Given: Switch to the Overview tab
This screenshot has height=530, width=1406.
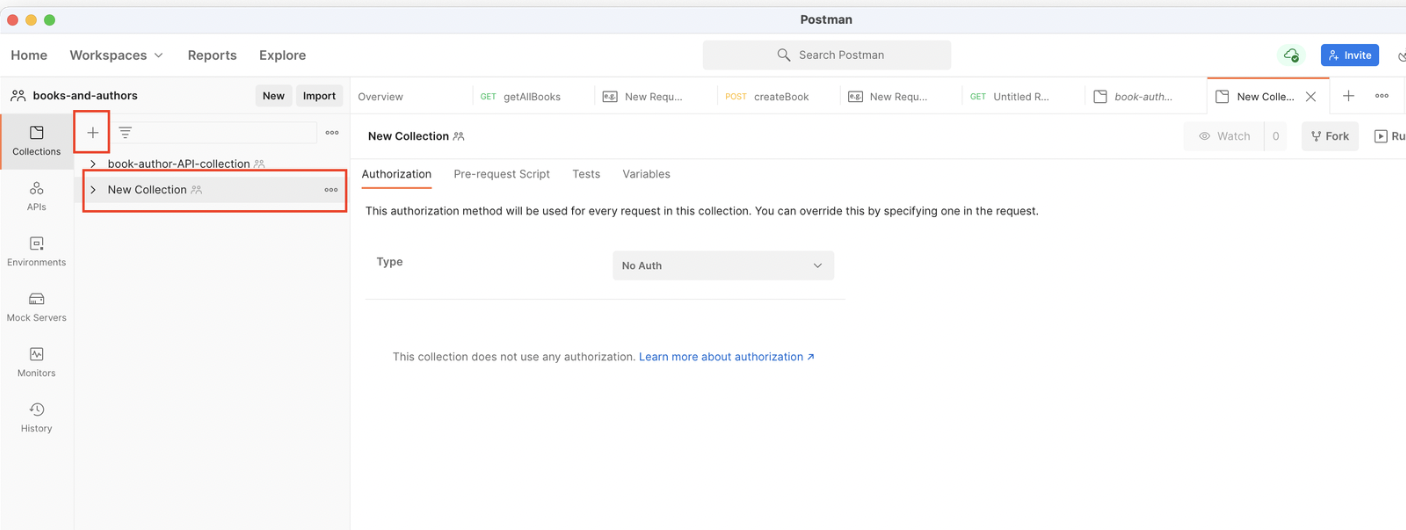Looking at the screenshot, I should point(381,97).
